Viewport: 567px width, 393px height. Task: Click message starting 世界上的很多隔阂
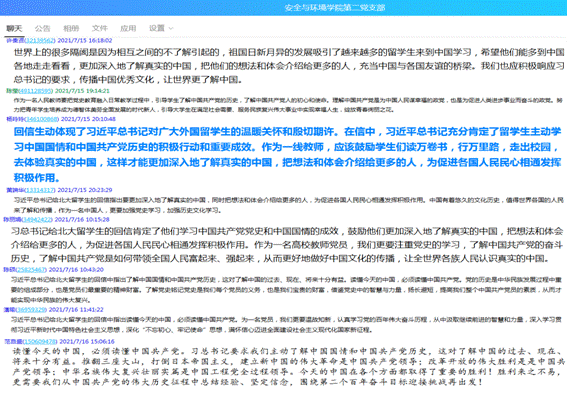[289, 66]
